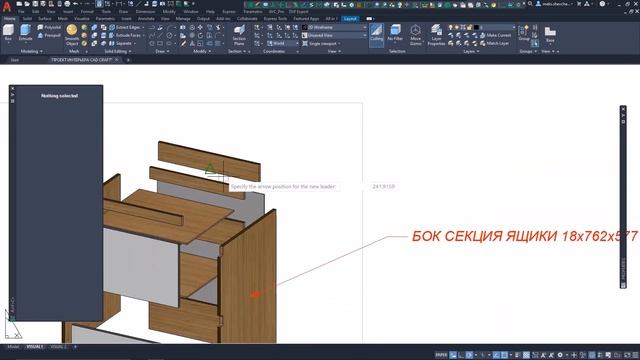Open the Express menu in the menu bar
The image size is (640, 360).
point(229,12)
